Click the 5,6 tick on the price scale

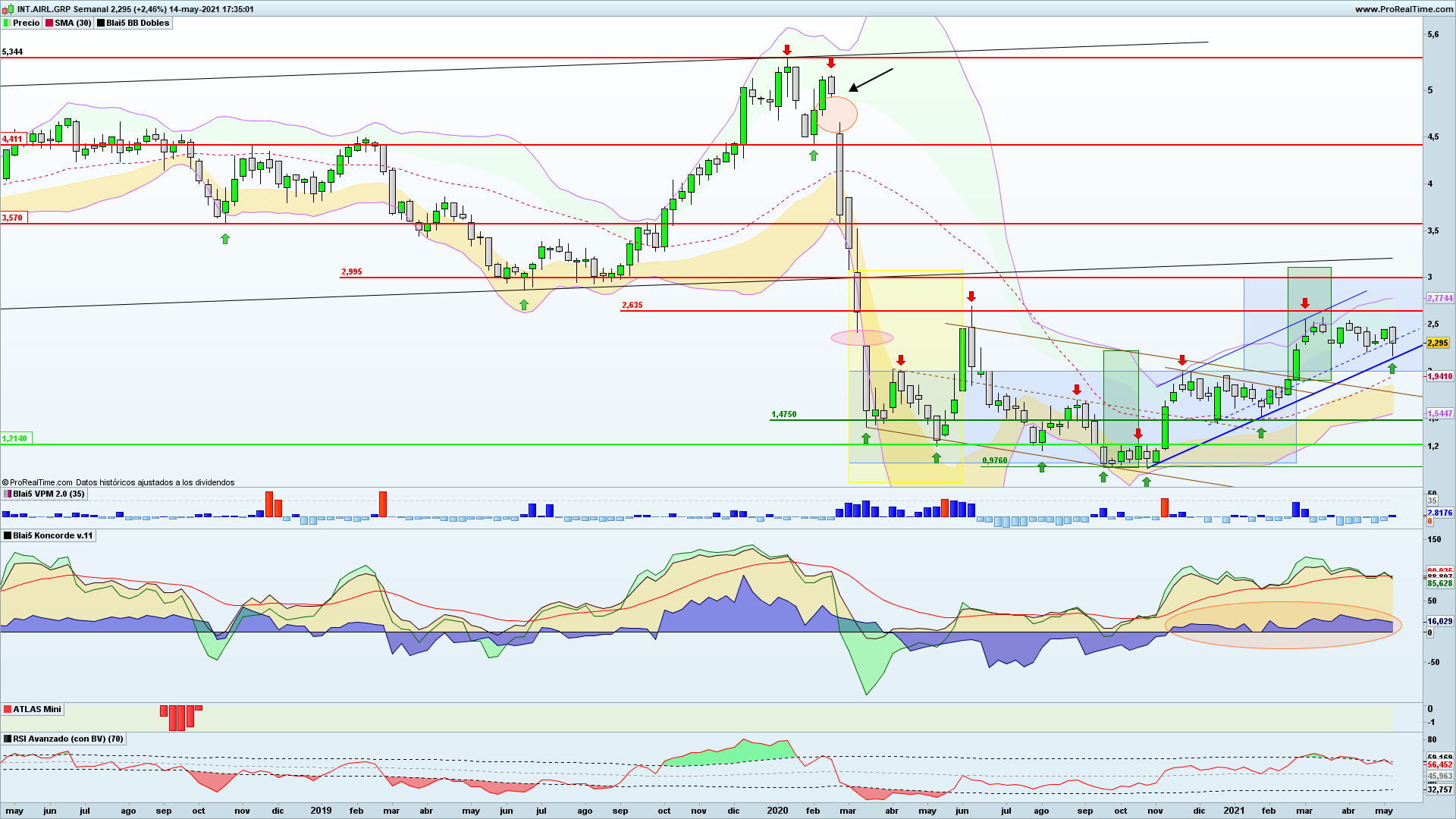(1432, 34)
